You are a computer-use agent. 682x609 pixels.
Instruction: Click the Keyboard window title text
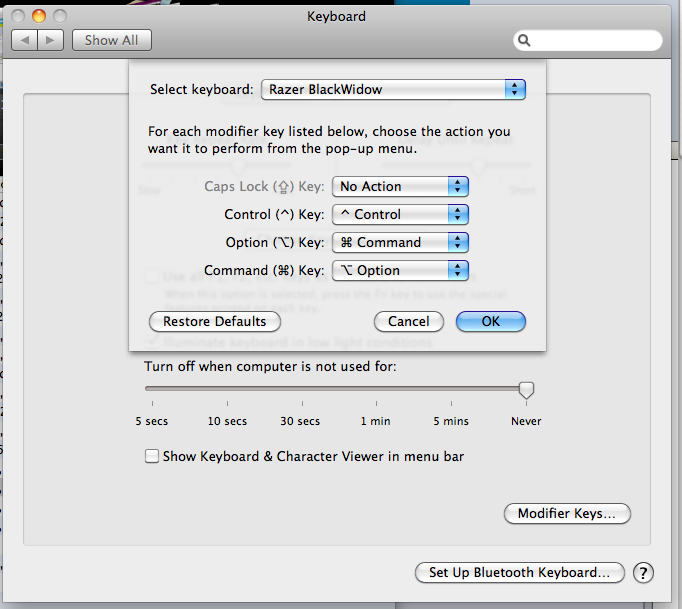[336, 17]
